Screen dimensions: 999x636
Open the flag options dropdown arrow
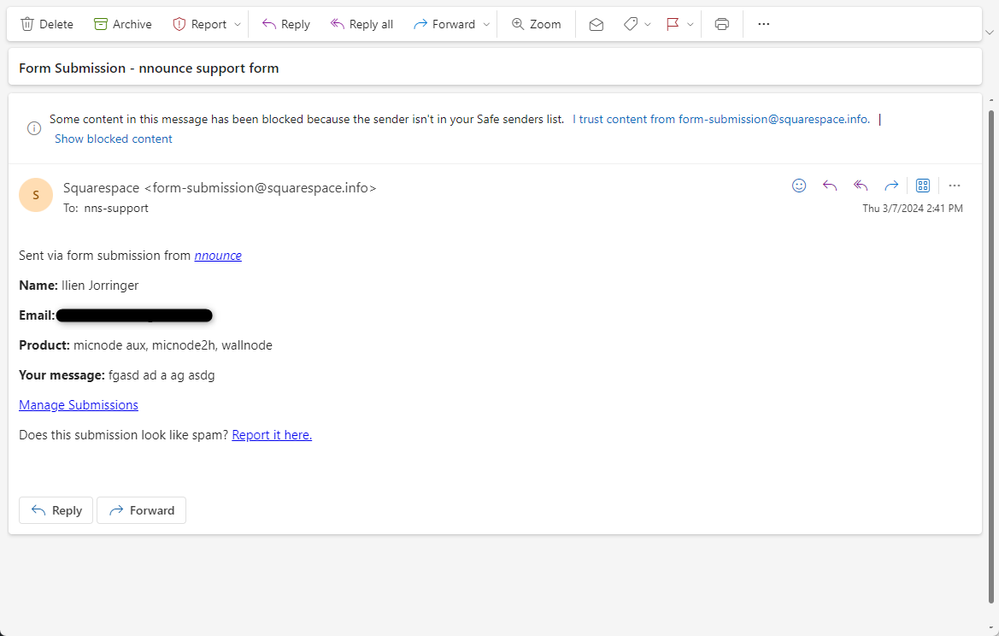(690, 24)
